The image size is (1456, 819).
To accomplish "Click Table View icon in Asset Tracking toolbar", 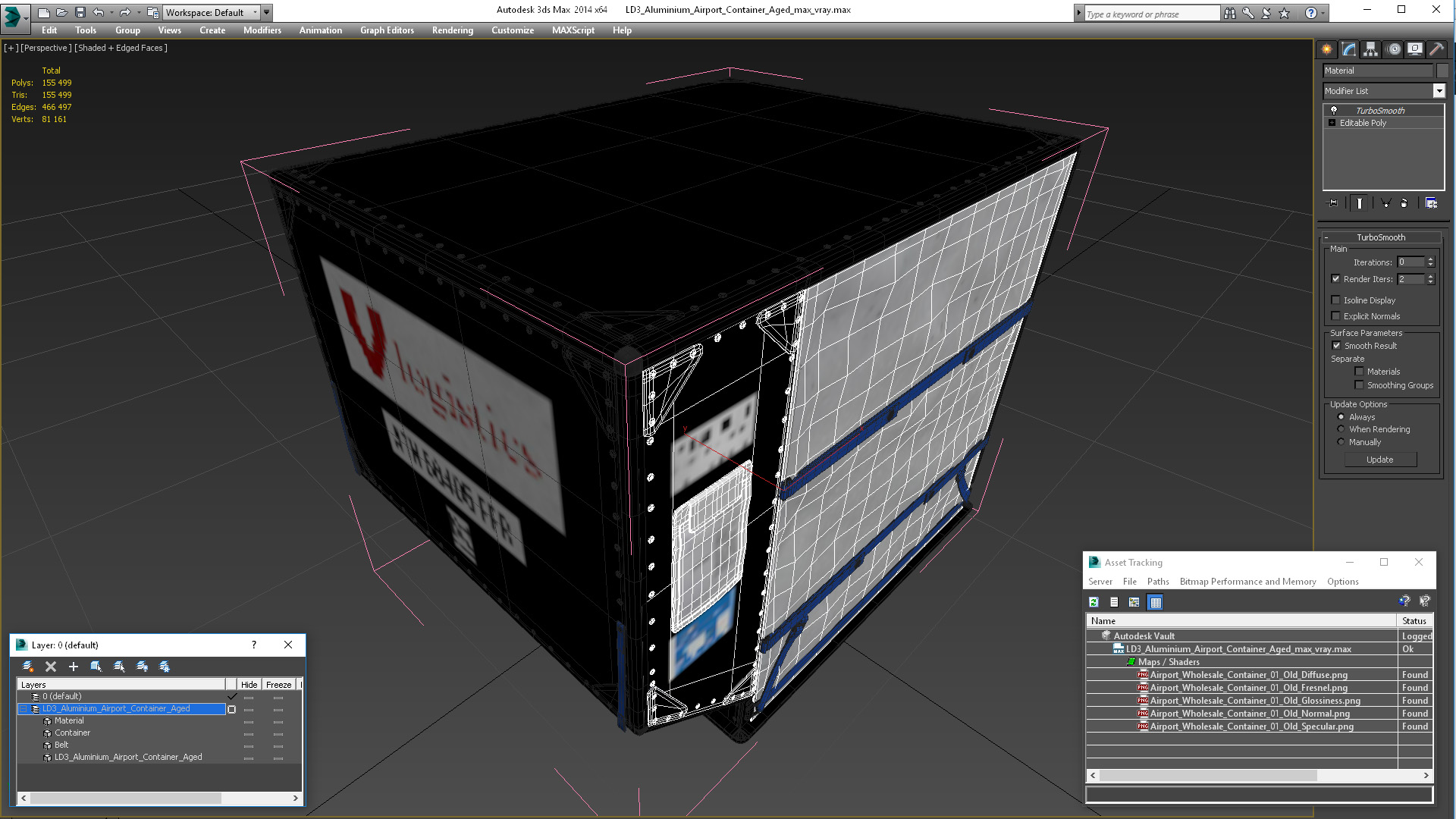I will (x=1156, y=602).
